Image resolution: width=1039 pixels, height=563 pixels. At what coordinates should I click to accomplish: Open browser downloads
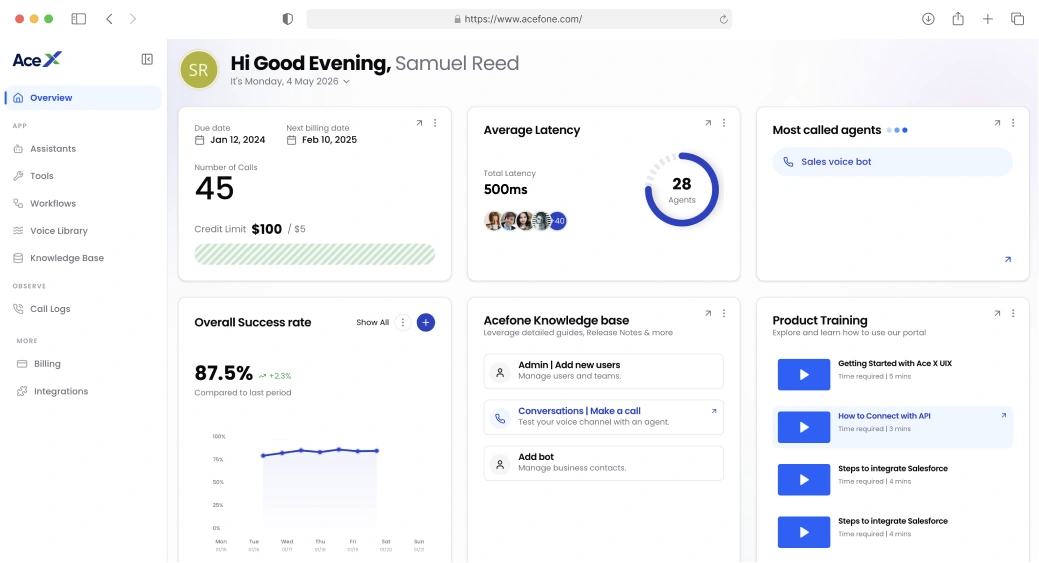pyautogui.click(x=928, y=19)
